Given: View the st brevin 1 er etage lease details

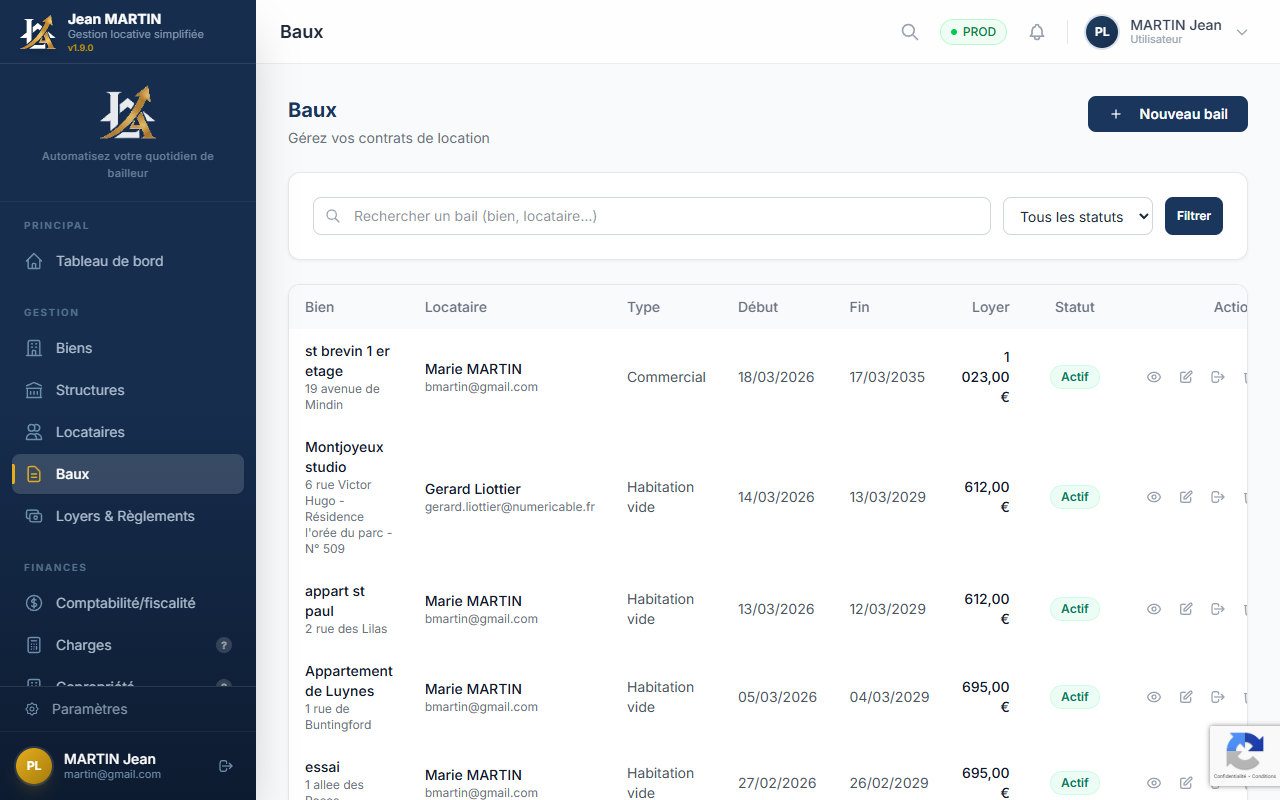Looking at the screenshot, I should (1154, 377).
